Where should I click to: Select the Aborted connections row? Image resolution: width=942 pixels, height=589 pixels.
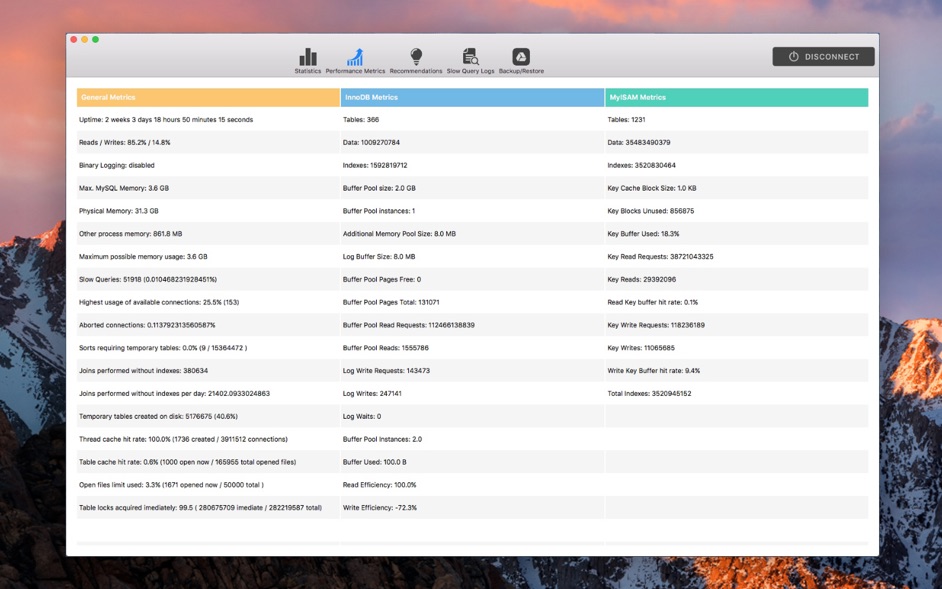point(208,325)
